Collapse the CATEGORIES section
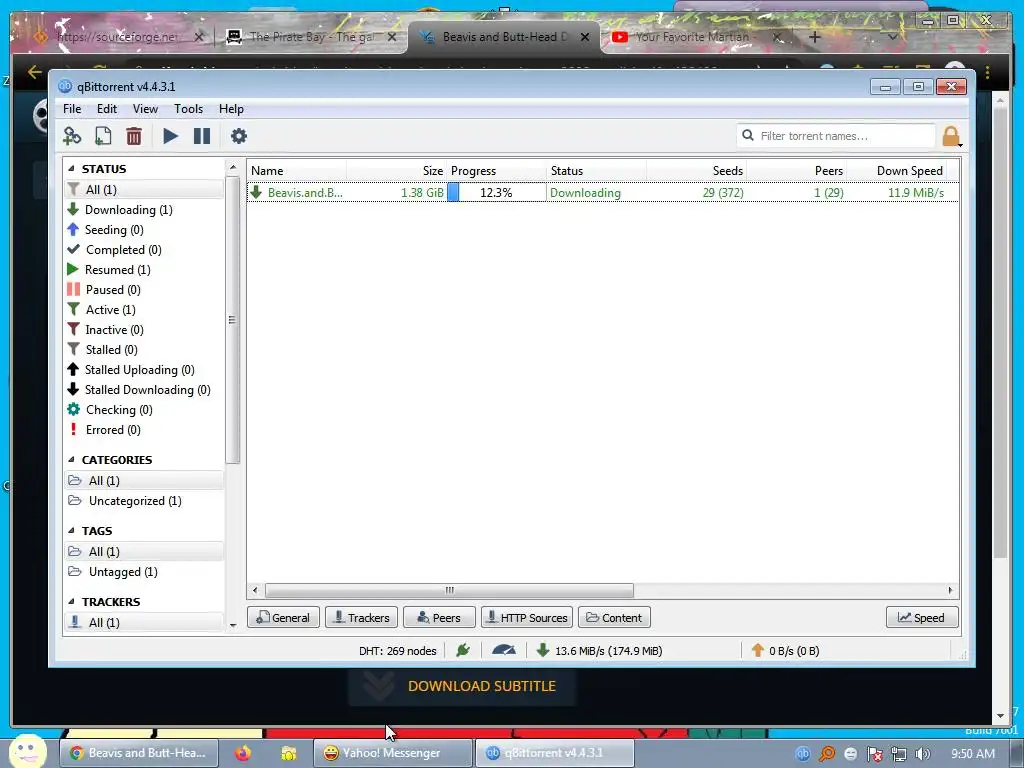 tap(71, 460)
